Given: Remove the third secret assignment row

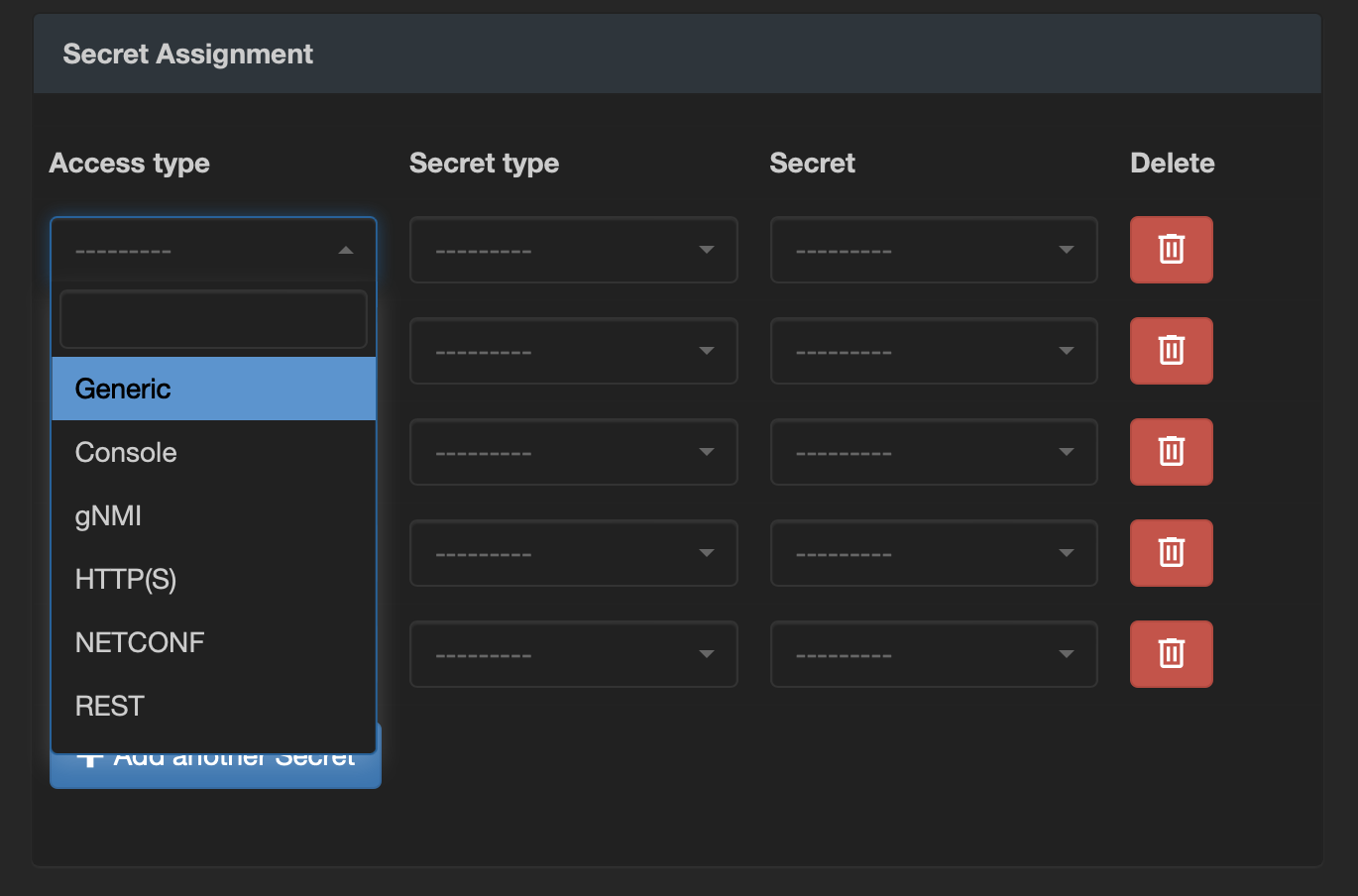Looking at the screenshot, I should (1171, 452).
